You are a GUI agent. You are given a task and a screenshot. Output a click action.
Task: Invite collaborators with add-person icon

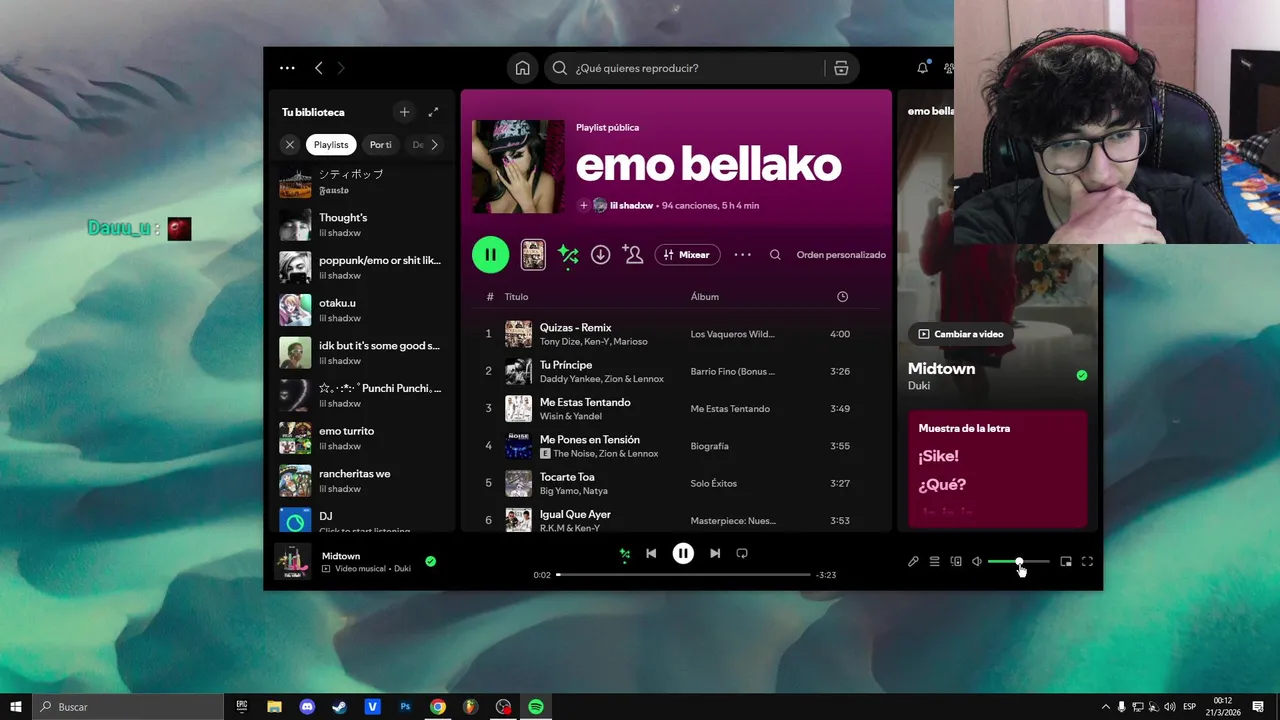(633, 255)
